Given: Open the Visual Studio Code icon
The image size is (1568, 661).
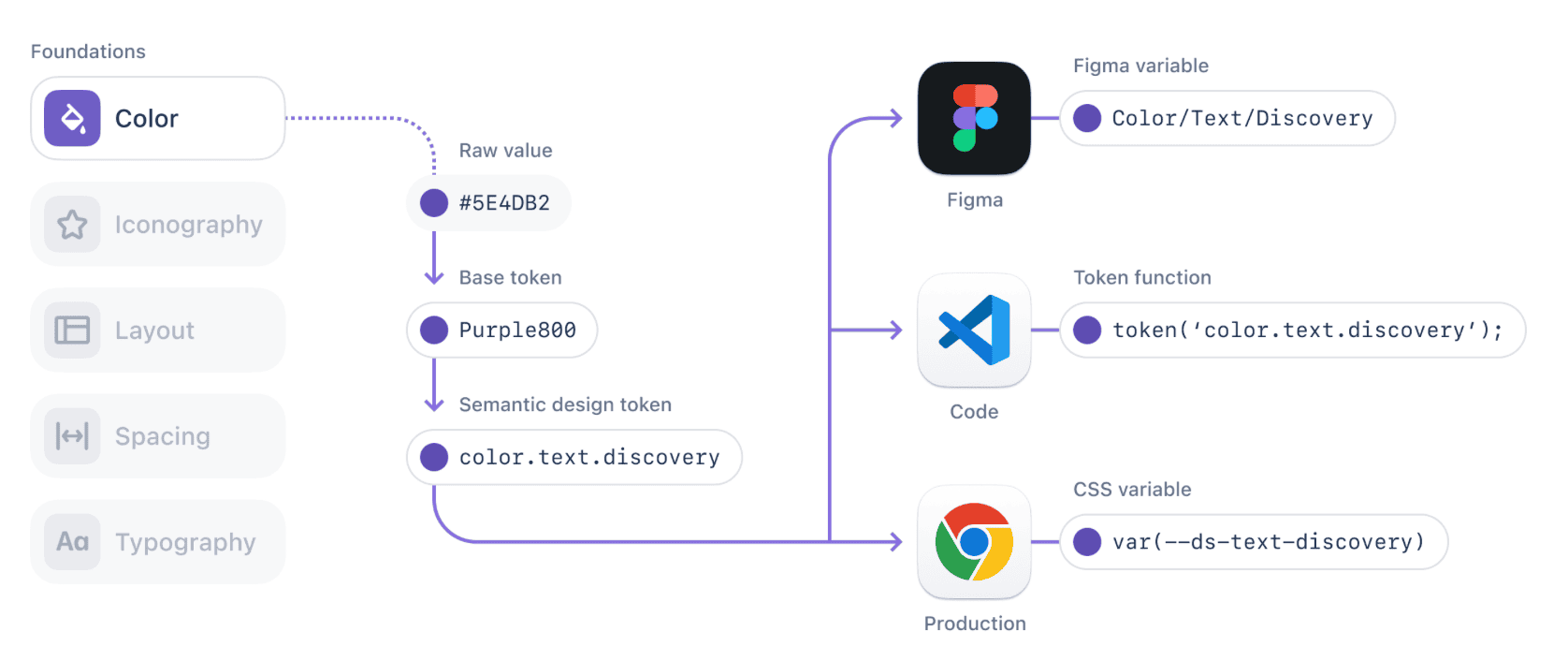Looking at the screenshot, I should pyautogui.click(x=974, y=330).
